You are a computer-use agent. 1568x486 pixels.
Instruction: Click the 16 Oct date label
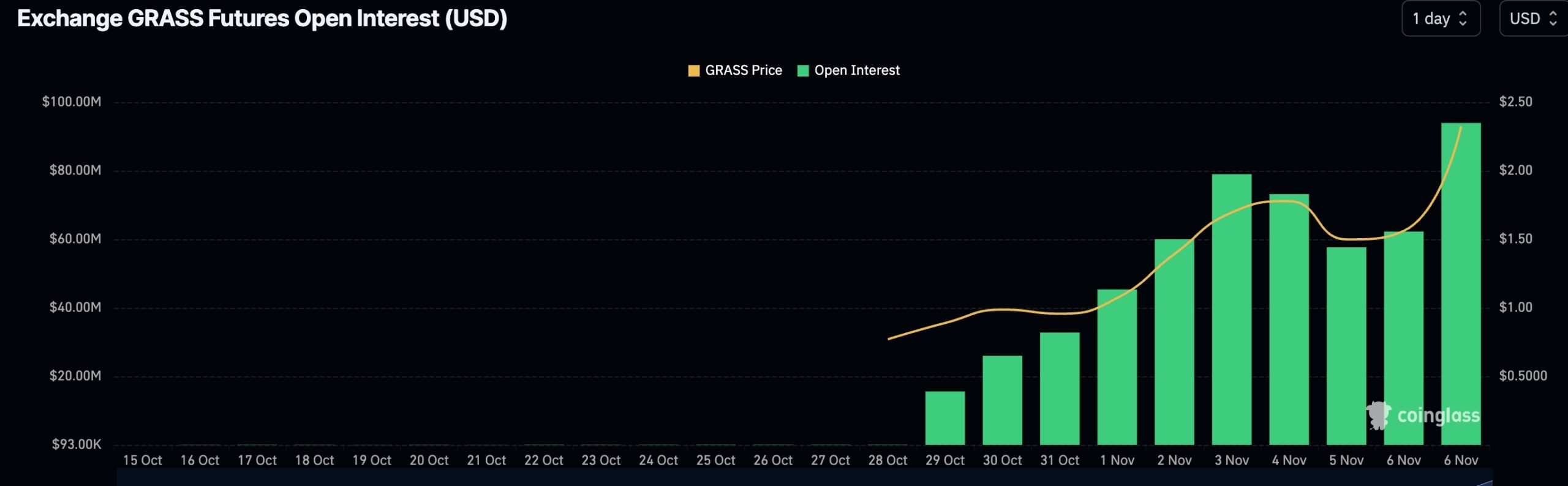pyautogui.click(x=200, y=460)
